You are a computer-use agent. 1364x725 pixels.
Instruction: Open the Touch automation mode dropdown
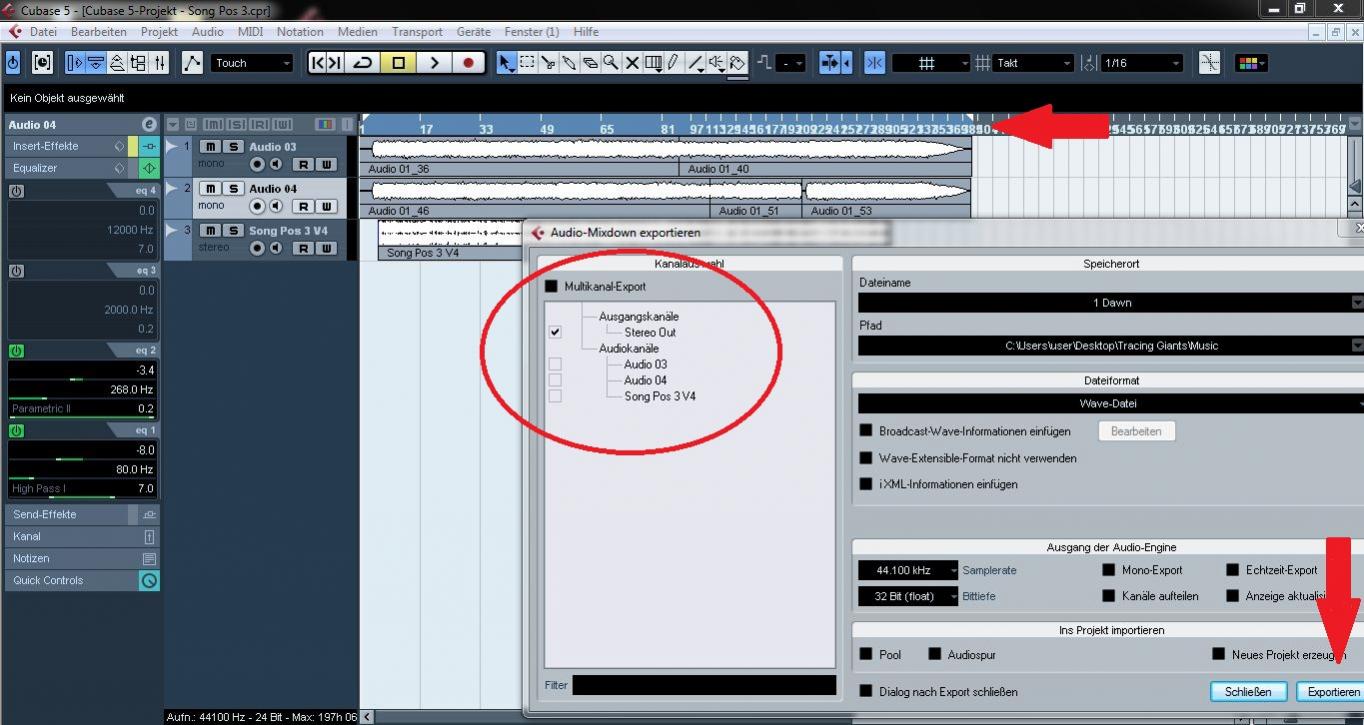click(251, 63)
